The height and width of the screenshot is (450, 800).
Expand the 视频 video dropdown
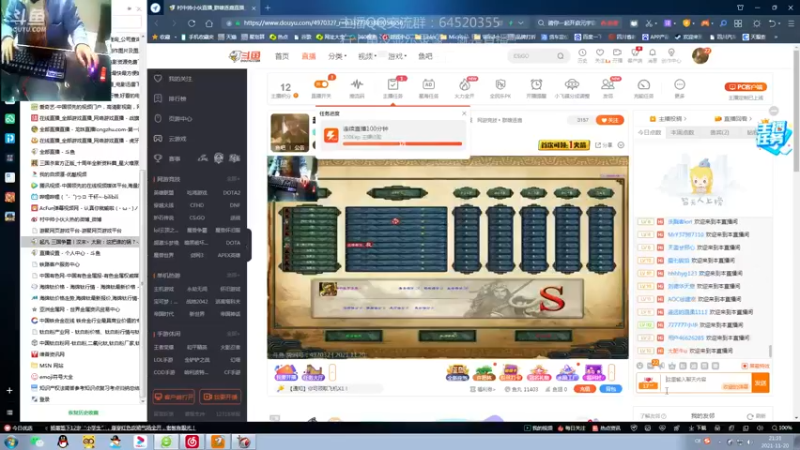[367, 56]
